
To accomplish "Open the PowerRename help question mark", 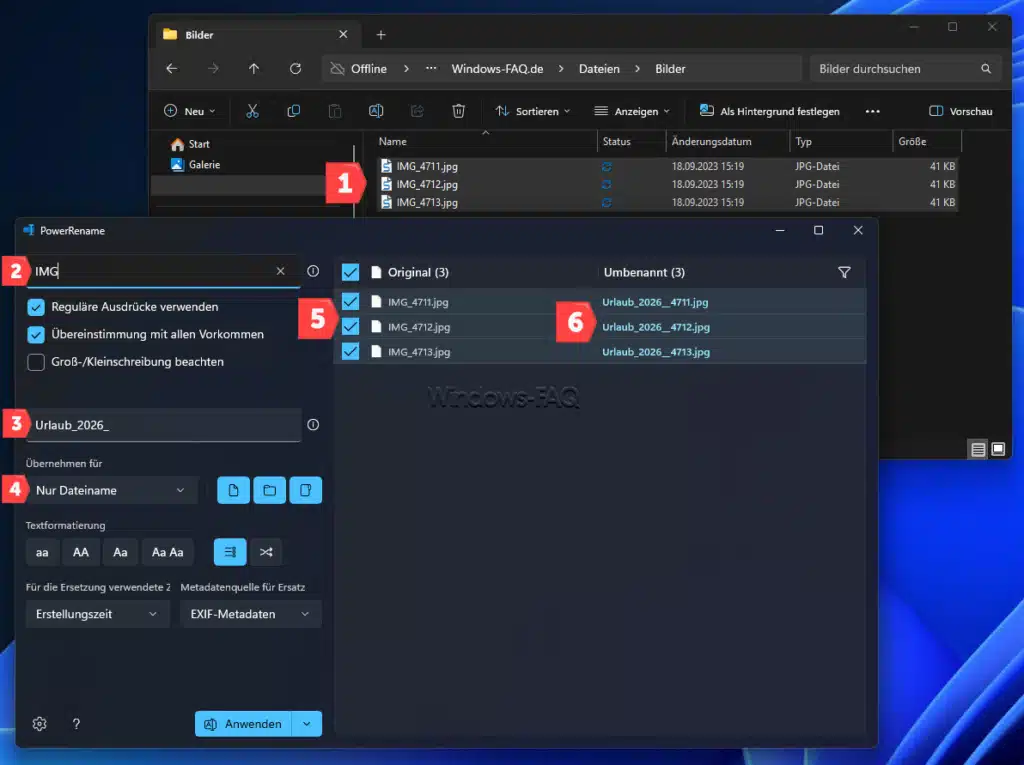I will click(x=76, y=724).
